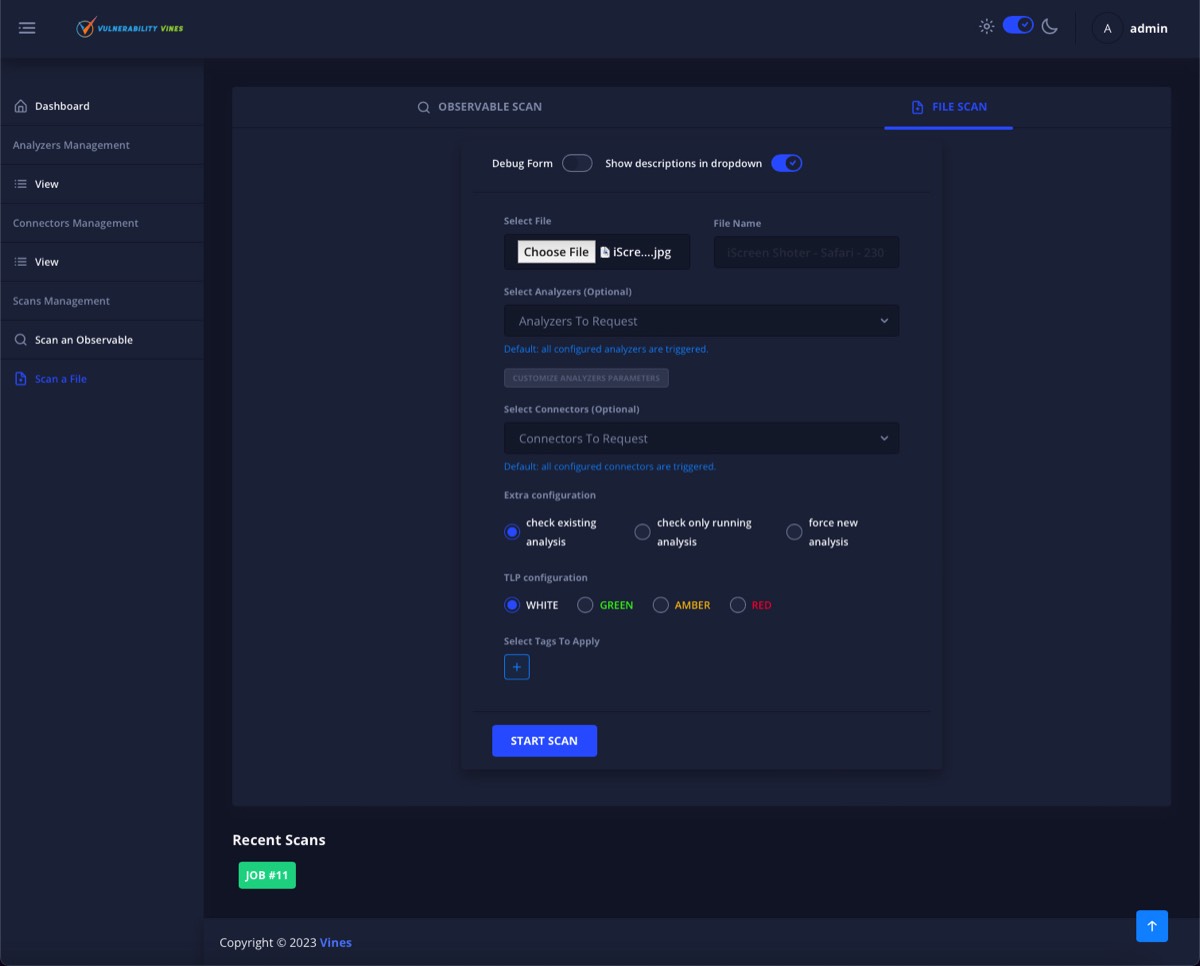Click the Vulnerability Vines logo
This screenshot has width=1200, height=966.
[x=130, y=28]
